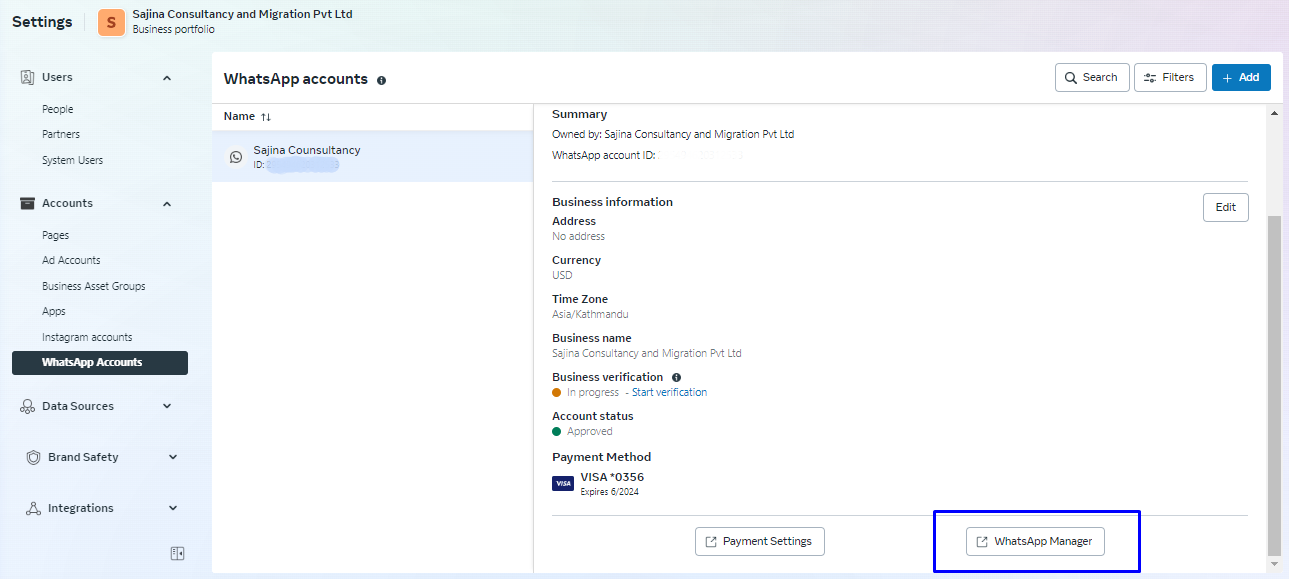Click the VISA card logo
Viewport: 1289px width, 579px height.
pos(563,484)
